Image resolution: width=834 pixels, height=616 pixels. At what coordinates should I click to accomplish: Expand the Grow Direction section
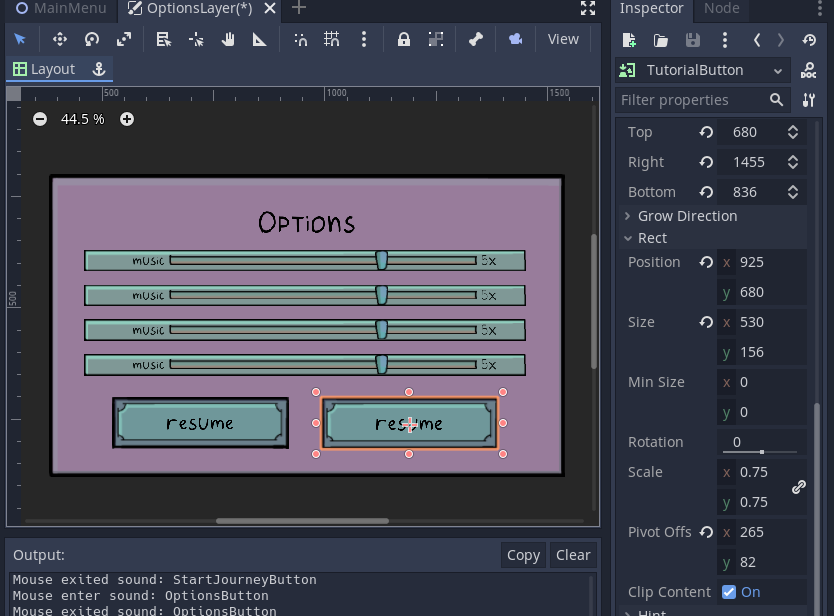point(687,216)
